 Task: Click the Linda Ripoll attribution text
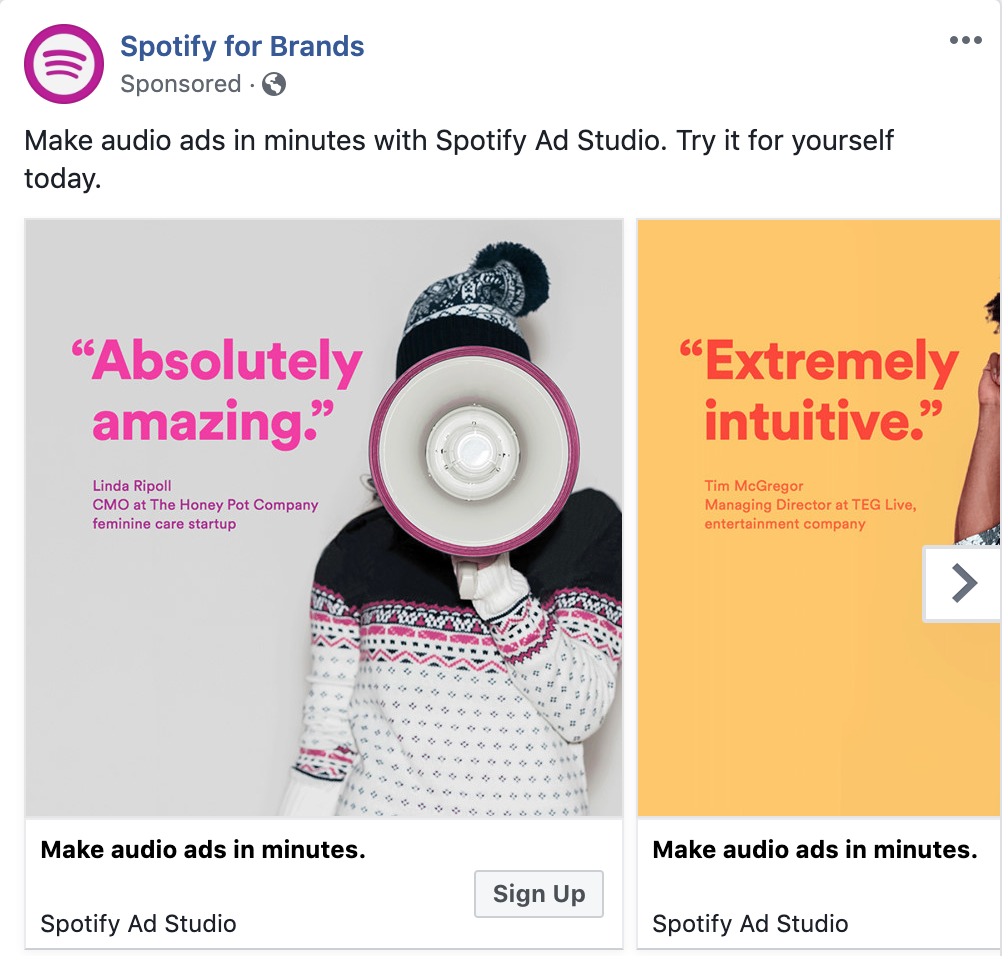click(205, 505)
